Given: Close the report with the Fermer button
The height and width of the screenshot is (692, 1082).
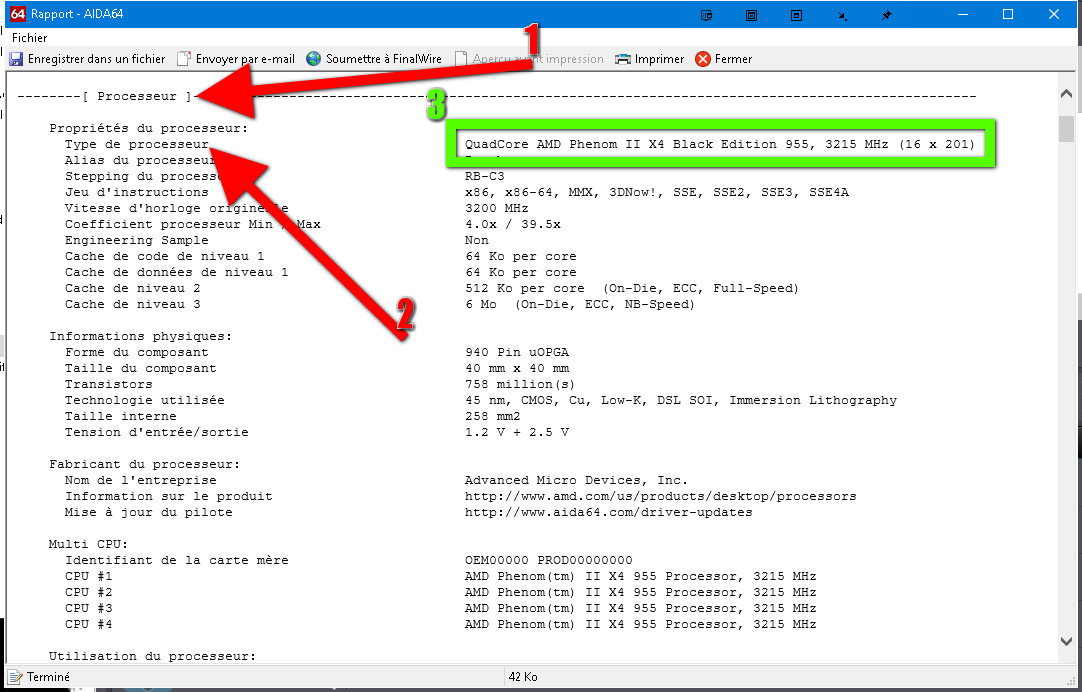Looking at the screenshot, I should coord(724,59).
